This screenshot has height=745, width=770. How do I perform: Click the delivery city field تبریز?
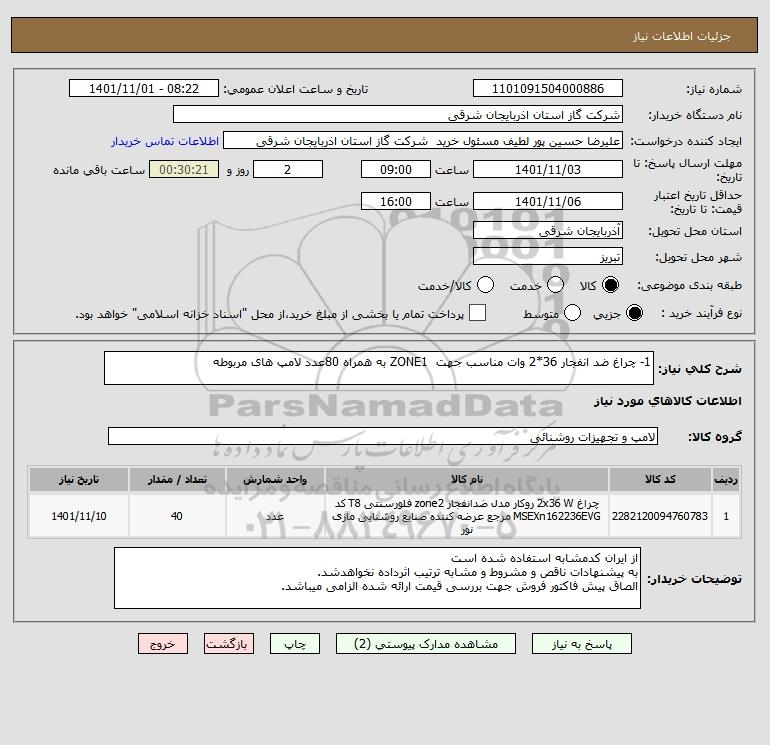point(548,256)
